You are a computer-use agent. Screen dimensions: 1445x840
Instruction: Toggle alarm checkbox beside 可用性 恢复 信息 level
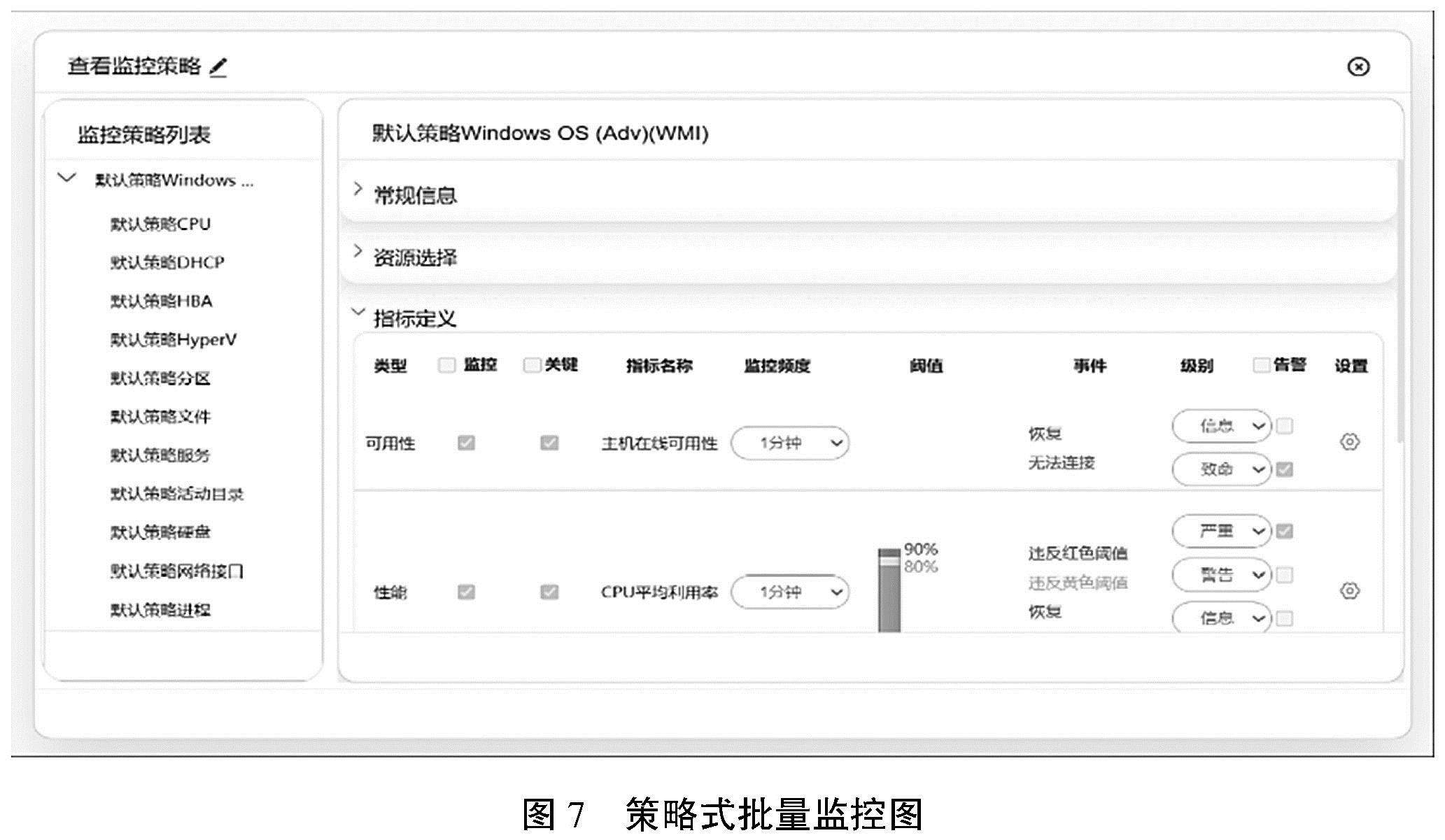coord(1285,426)
